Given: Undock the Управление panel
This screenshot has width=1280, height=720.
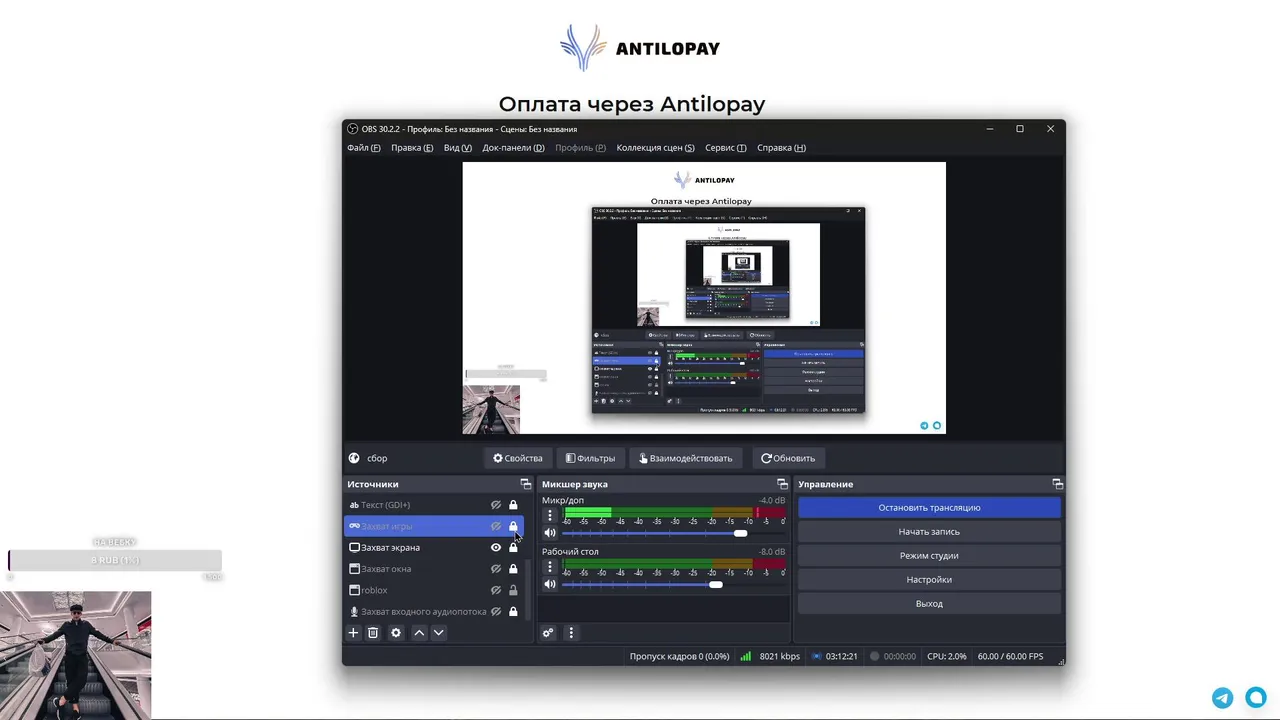Looking at the screenshot, I should (x=1057, y=484).
